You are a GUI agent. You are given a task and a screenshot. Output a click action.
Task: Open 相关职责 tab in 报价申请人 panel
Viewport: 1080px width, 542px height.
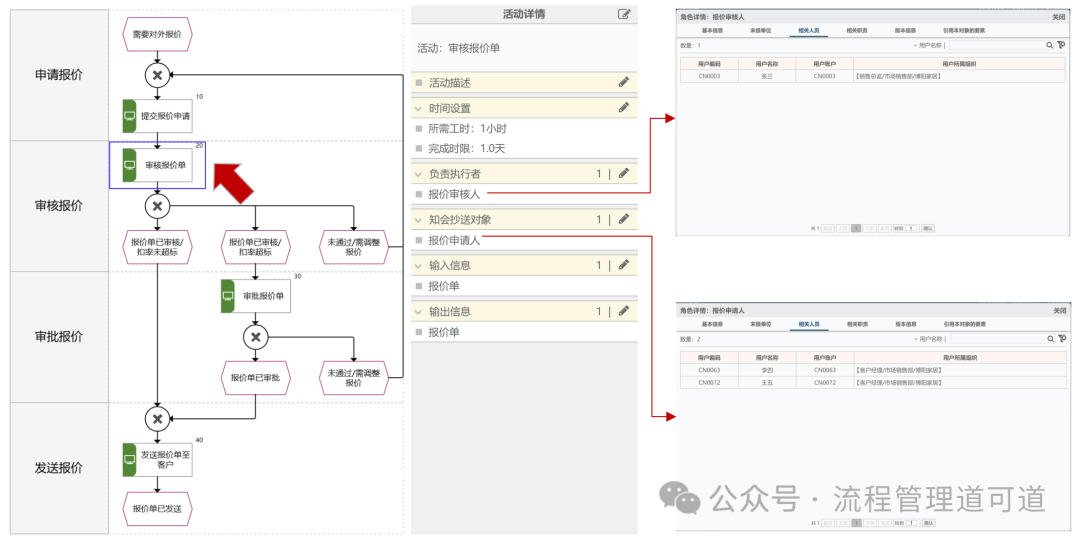(857, 324)
